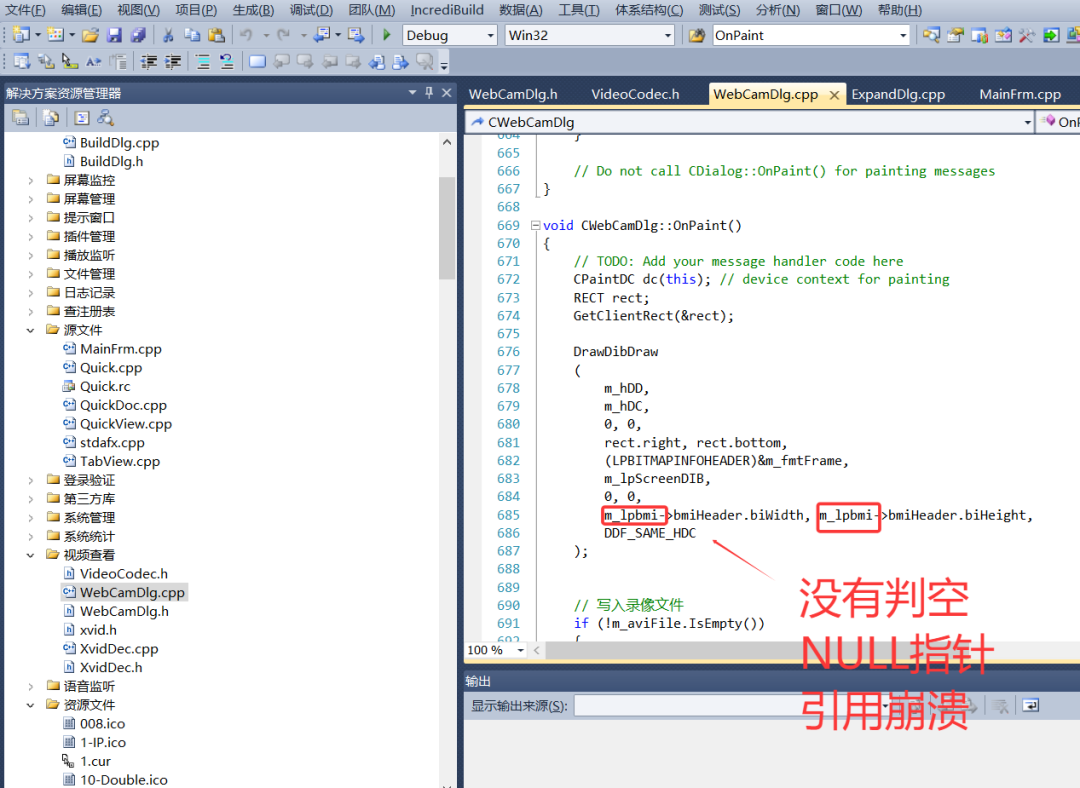This screenshot has height=788, width=1080.
Task: Click the Decrease Line Indent icon
Action: (x=149, y=62)
